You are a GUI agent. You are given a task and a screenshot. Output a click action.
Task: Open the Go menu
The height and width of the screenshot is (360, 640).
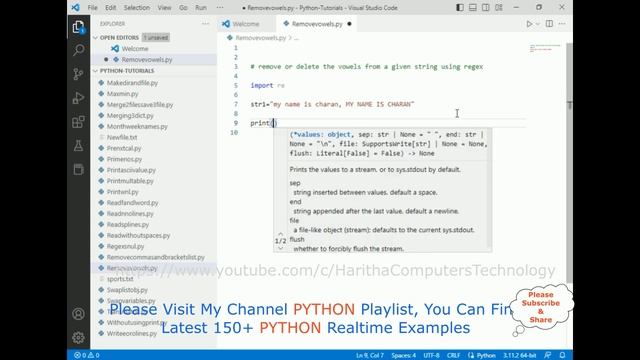tap(183, 8)
